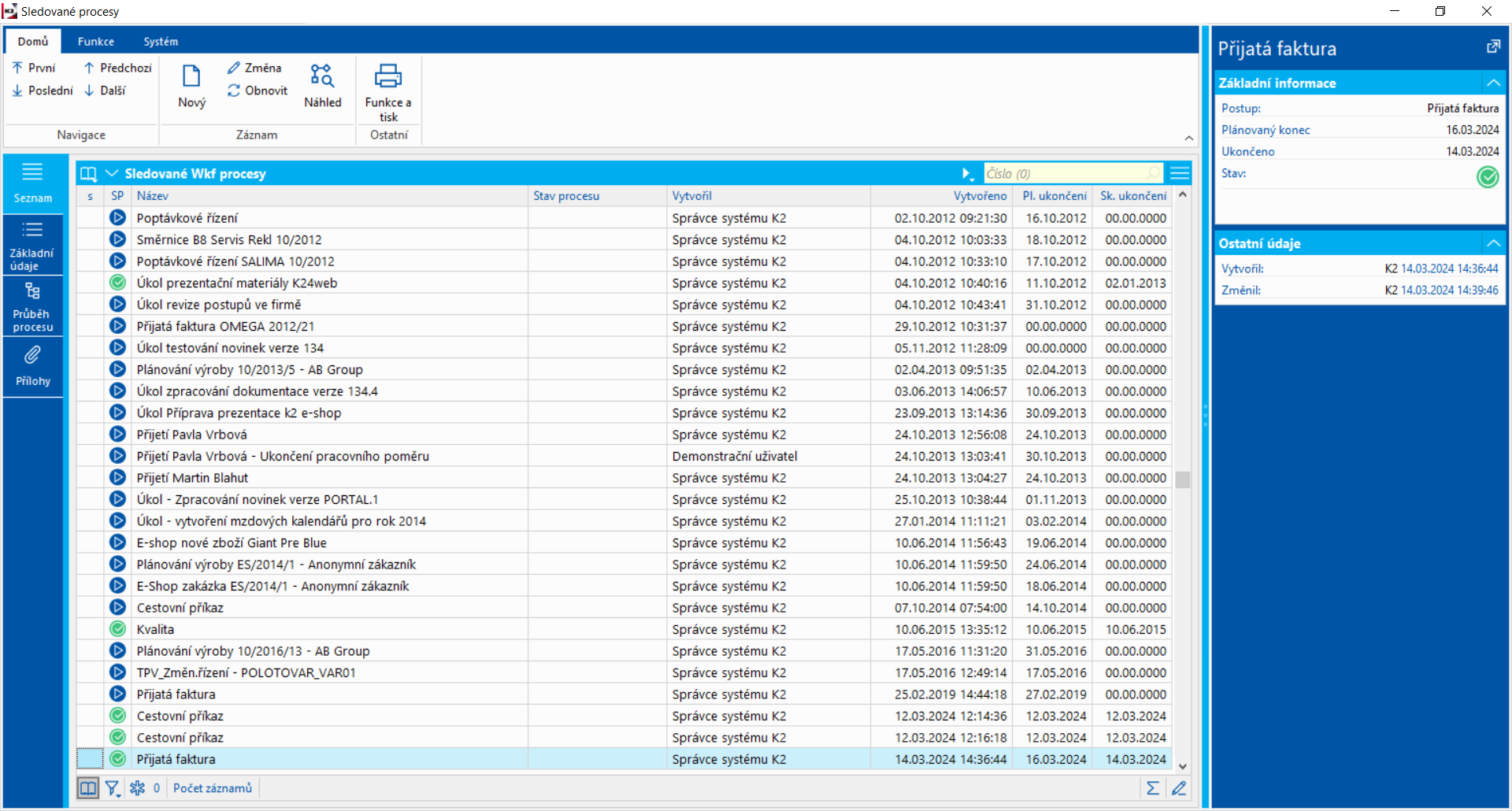Expand the Sledované Wkf procesy dropdown chevron
This screenshot has height=811, width=1512.
click(x=112, y=173)
